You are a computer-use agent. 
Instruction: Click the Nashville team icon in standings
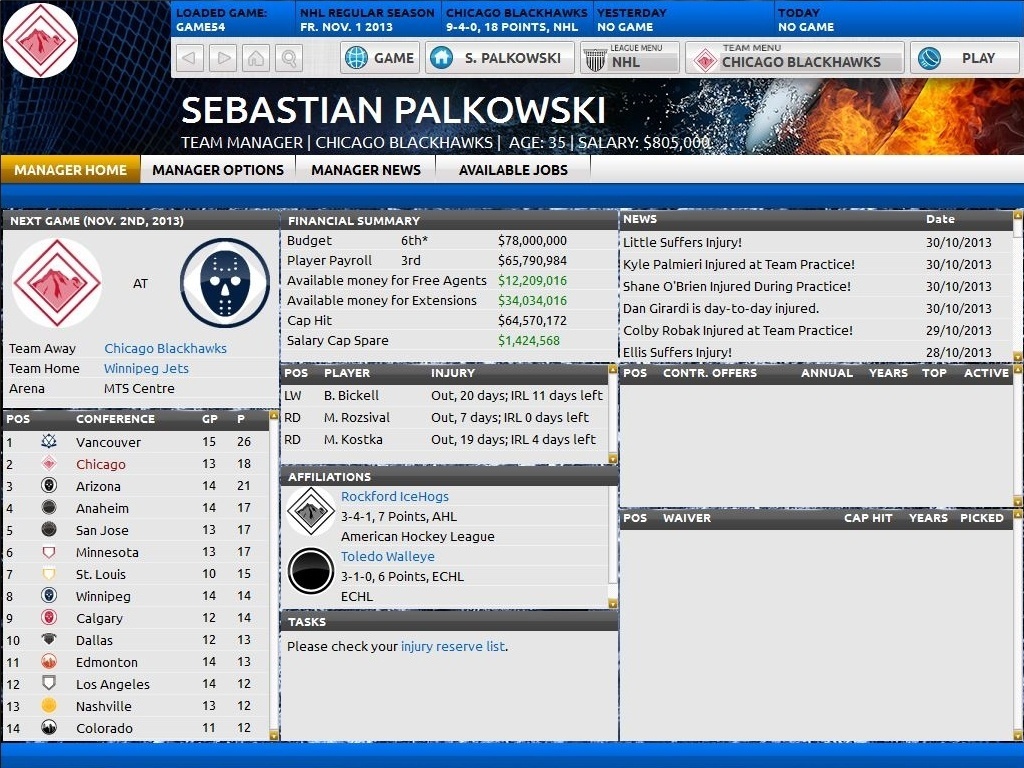(x=49, y=706)
